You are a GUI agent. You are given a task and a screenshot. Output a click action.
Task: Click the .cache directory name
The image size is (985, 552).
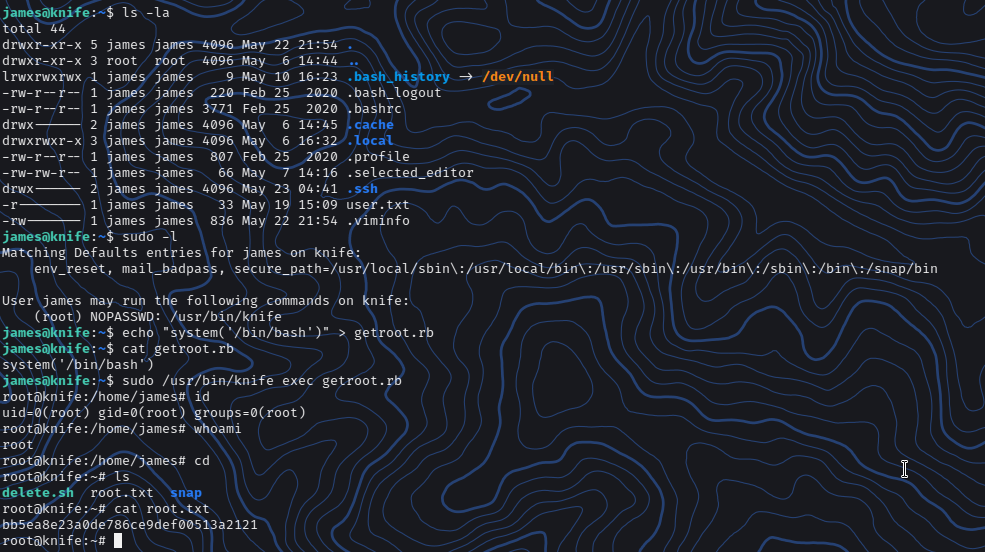click(x=370, y=125)
